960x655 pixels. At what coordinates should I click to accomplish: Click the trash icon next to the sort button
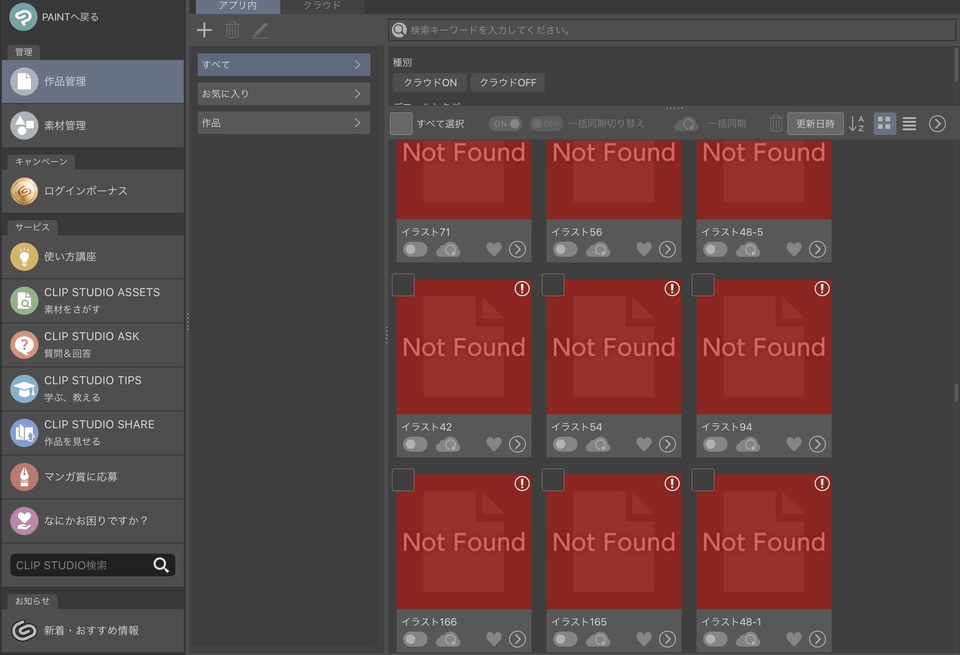tap(776, 124)
